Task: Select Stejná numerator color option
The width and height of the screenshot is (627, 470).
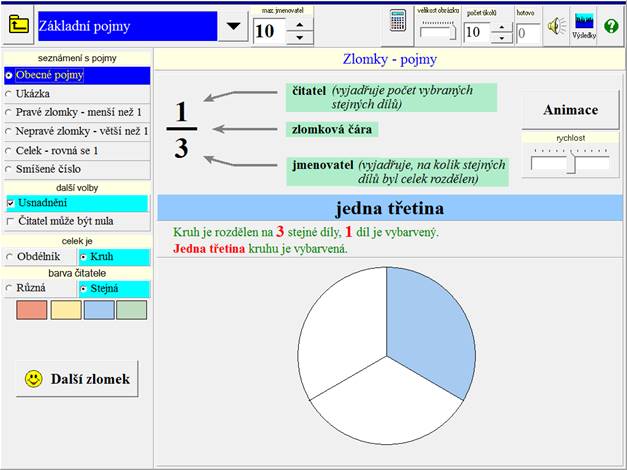Action: point(114,288)
